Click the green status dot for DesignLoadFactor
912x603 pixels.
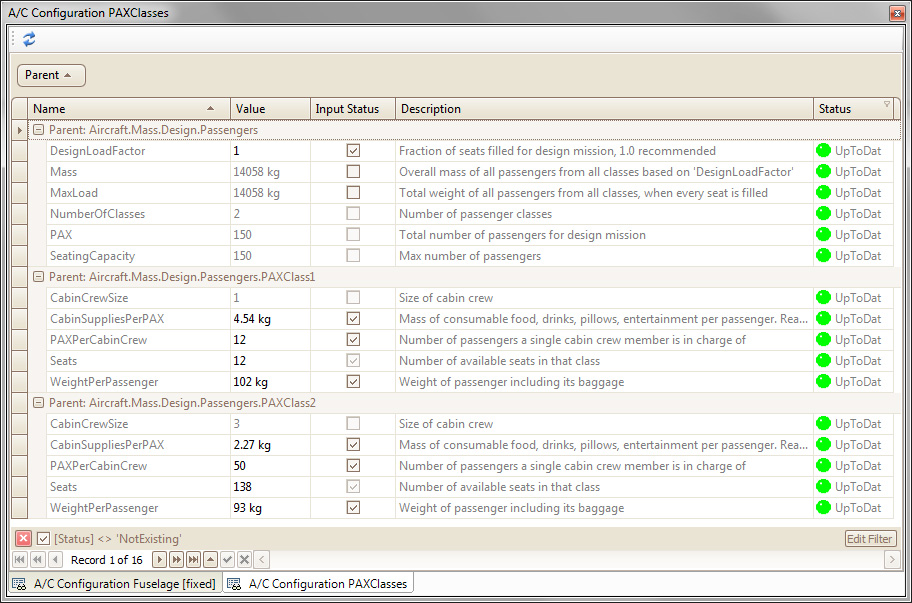(823, 151)
